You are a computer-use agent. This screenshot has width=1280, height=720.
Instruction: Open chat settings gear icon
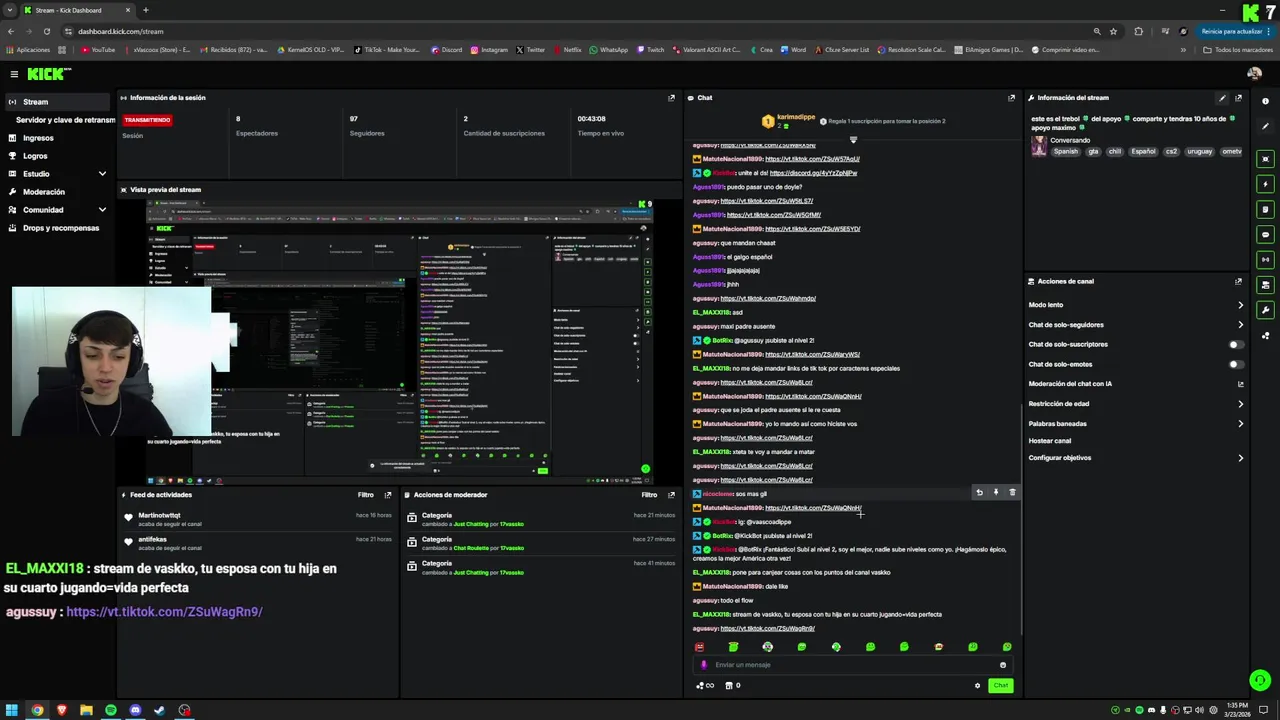(x=977, y=685)
